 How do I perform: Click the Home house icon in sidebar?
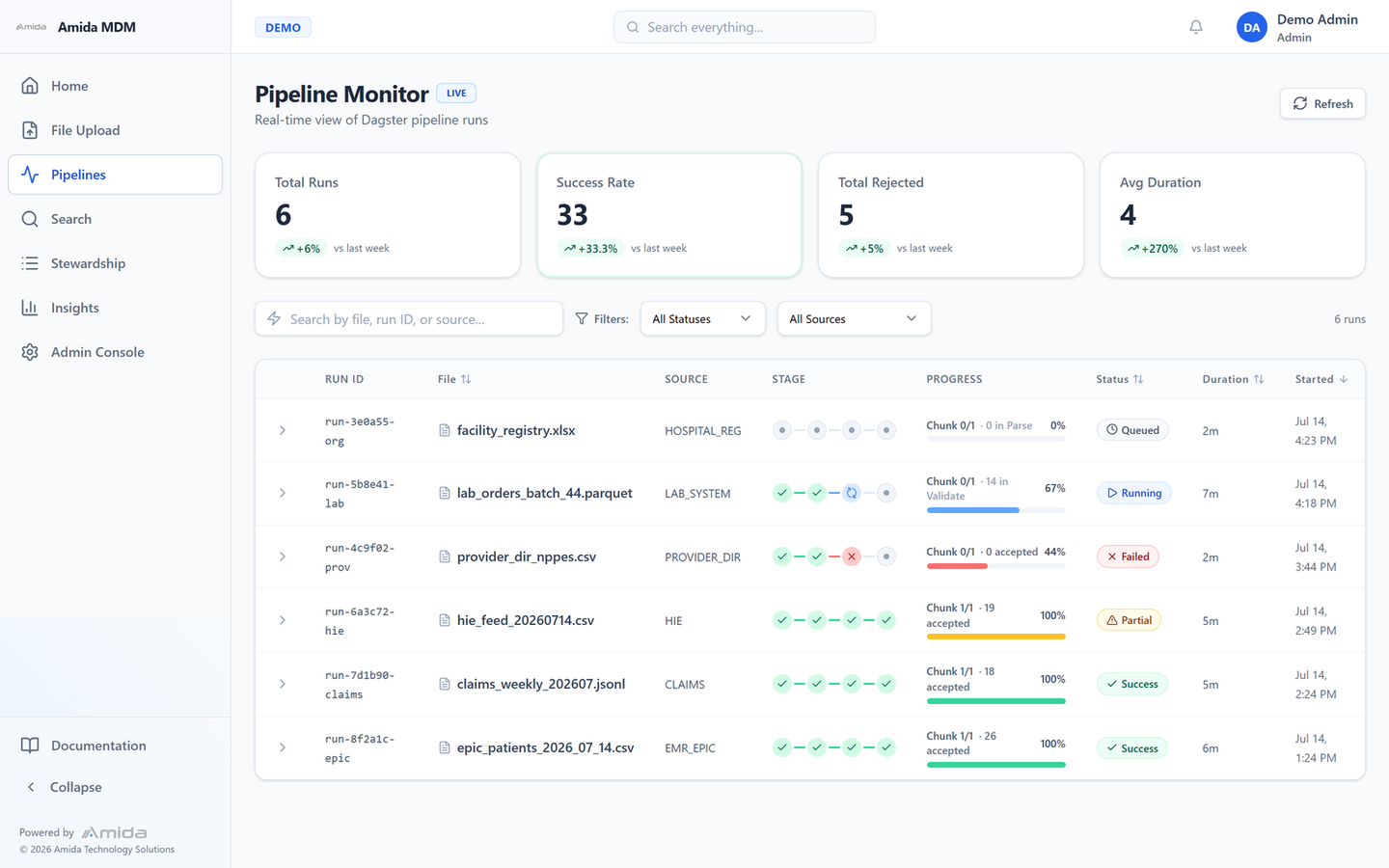point(30,86)
